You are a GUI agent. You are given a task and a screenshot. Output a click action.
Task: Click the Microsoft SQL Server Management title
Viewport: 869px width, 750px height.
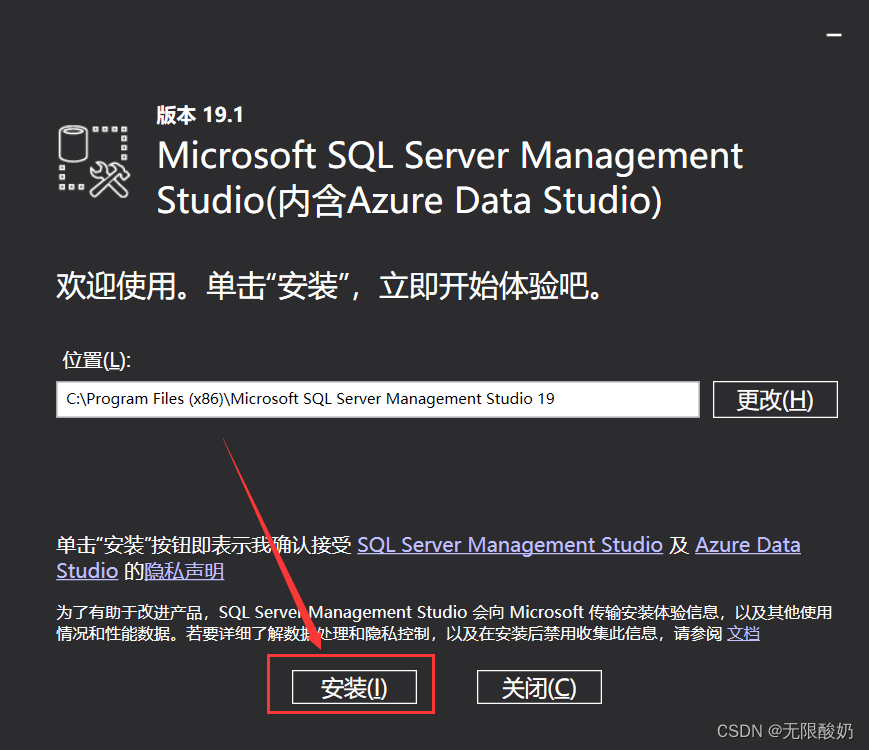tap(450, 157)
